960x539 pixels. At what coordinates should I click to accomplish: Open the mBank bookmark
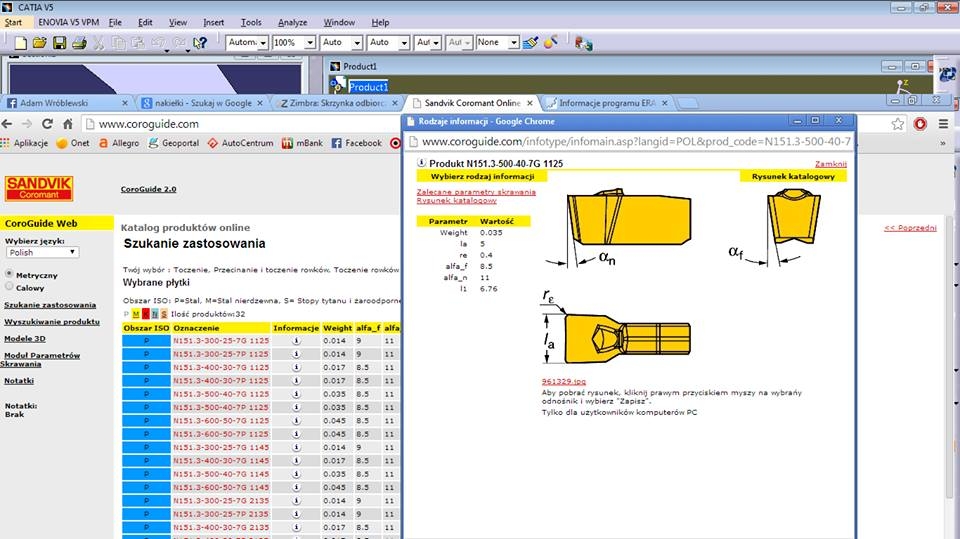302,143
